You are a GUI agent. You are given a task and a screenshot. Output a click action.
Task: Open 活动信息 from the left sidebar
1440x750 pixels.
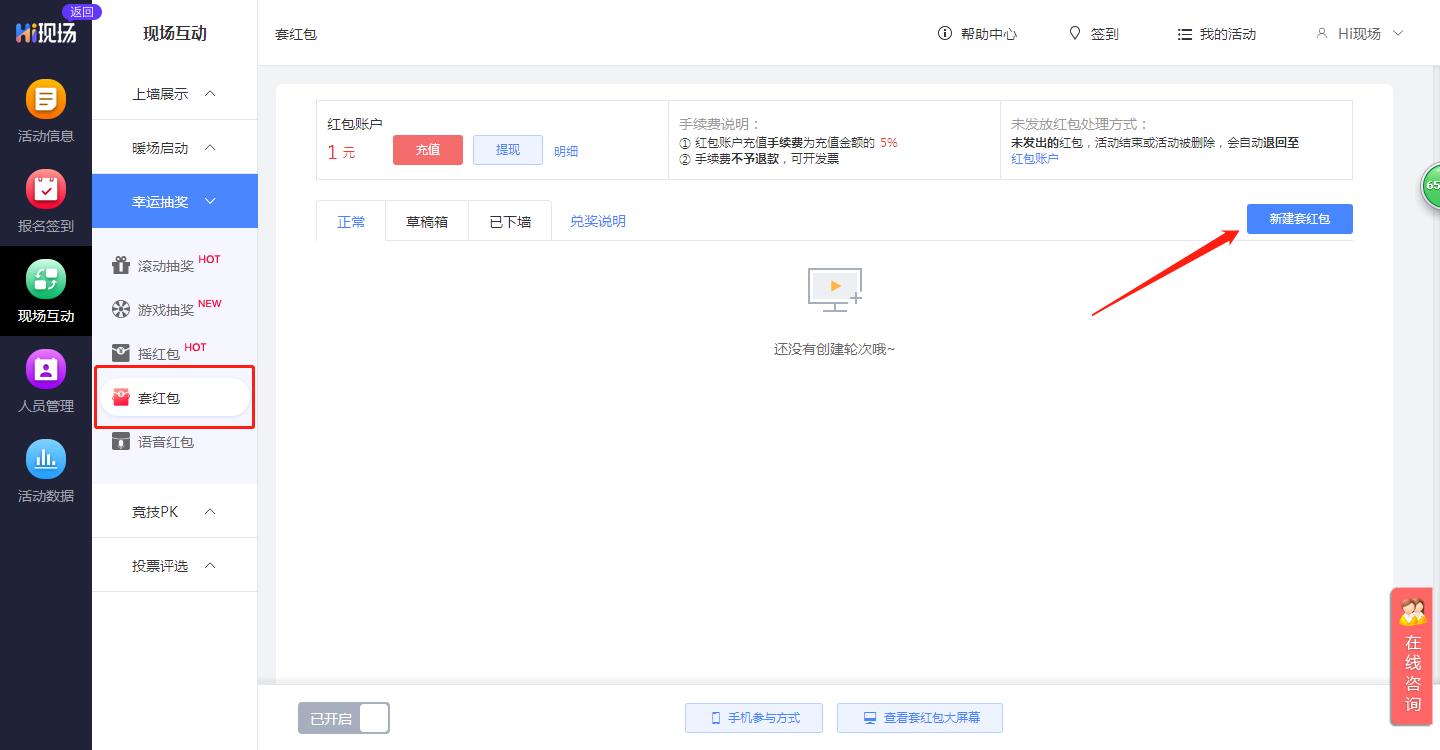[x=46, y=110]
